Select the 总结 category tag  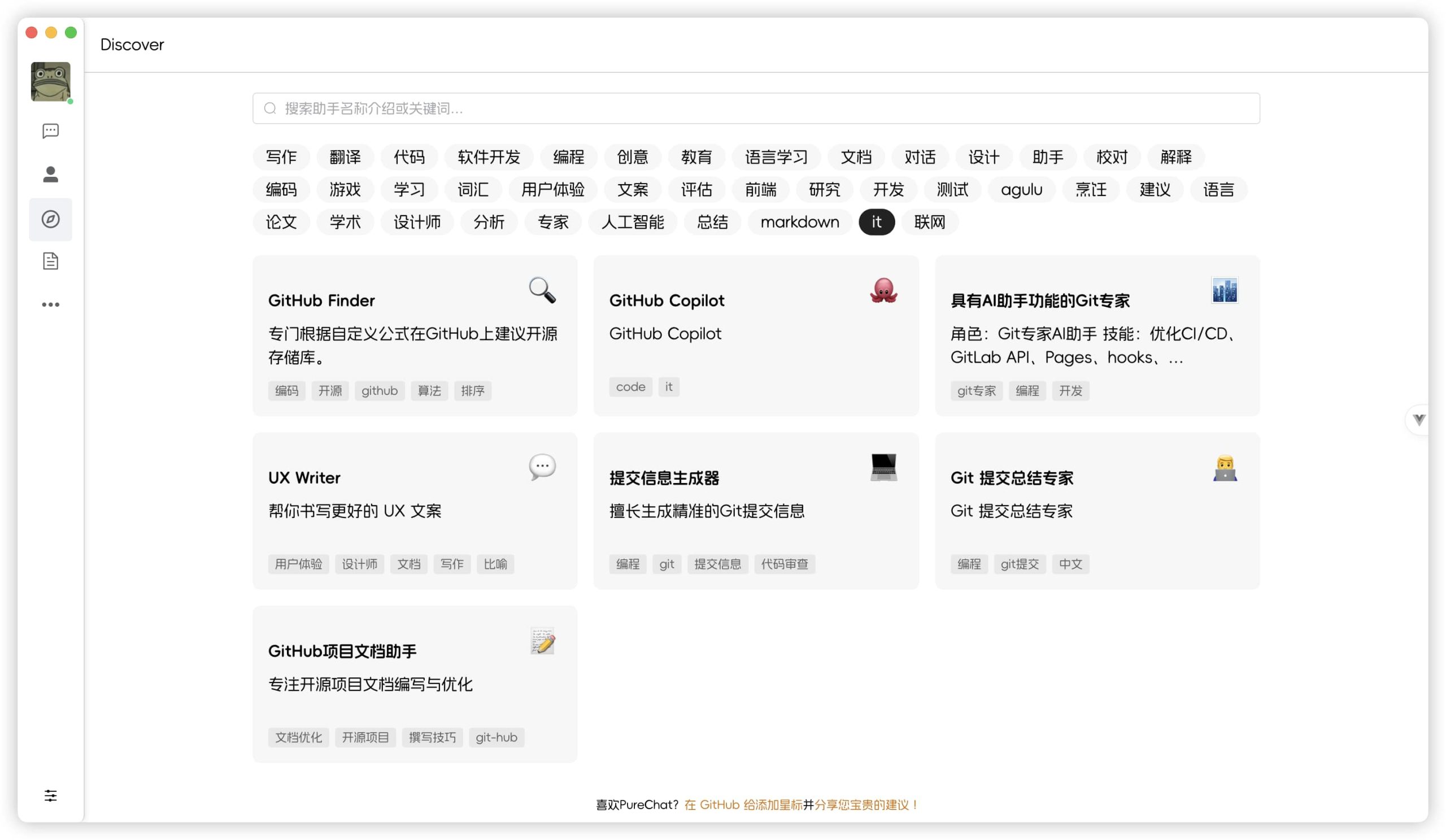[x=712, y=222]
